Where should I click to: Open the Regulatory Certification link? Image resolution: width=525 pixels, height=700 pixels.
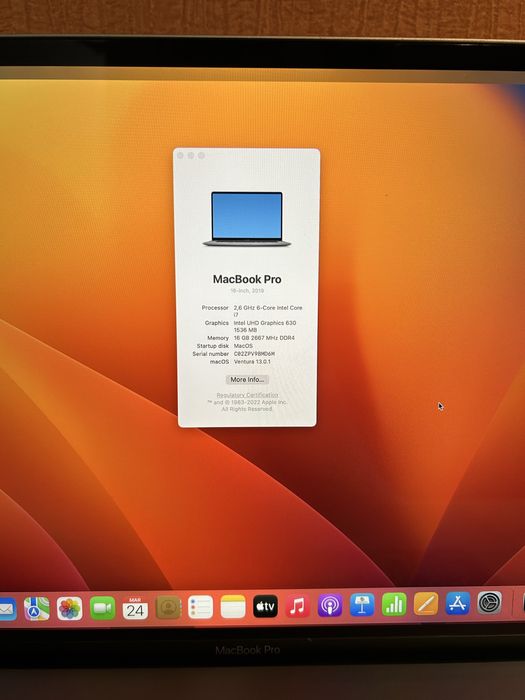pos(247,395)
